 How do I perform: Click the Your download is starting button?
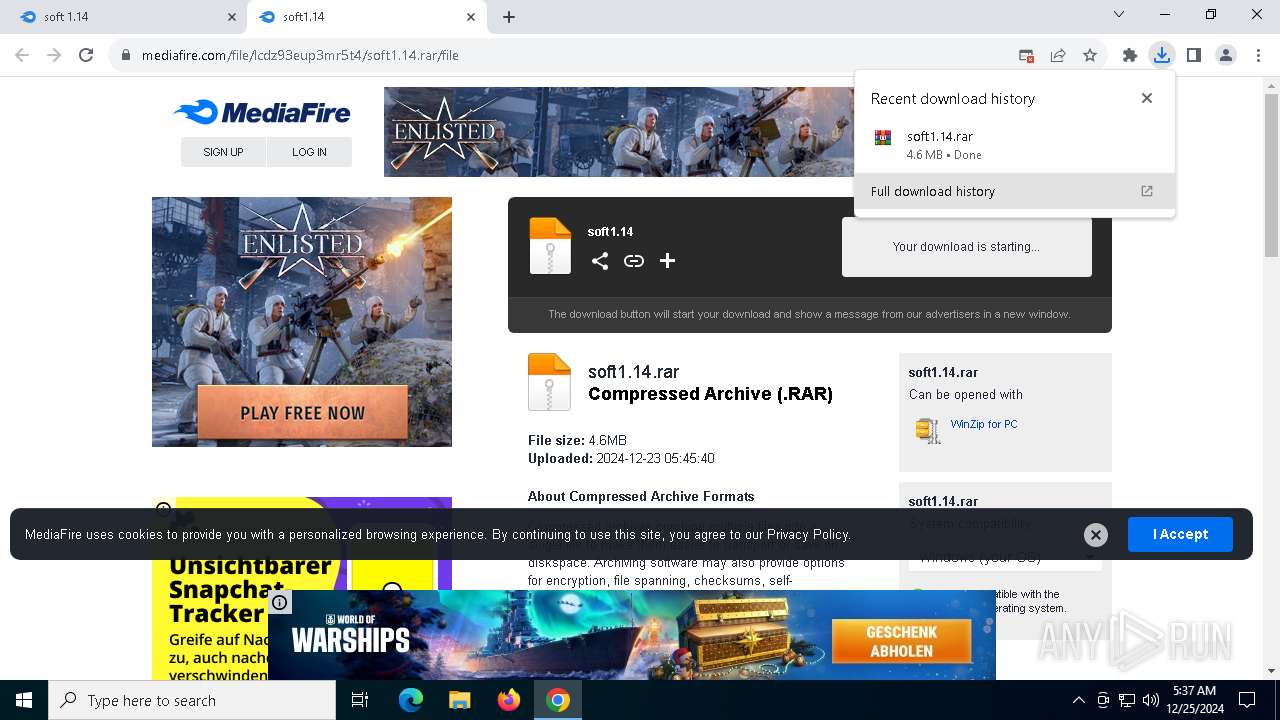966,247
